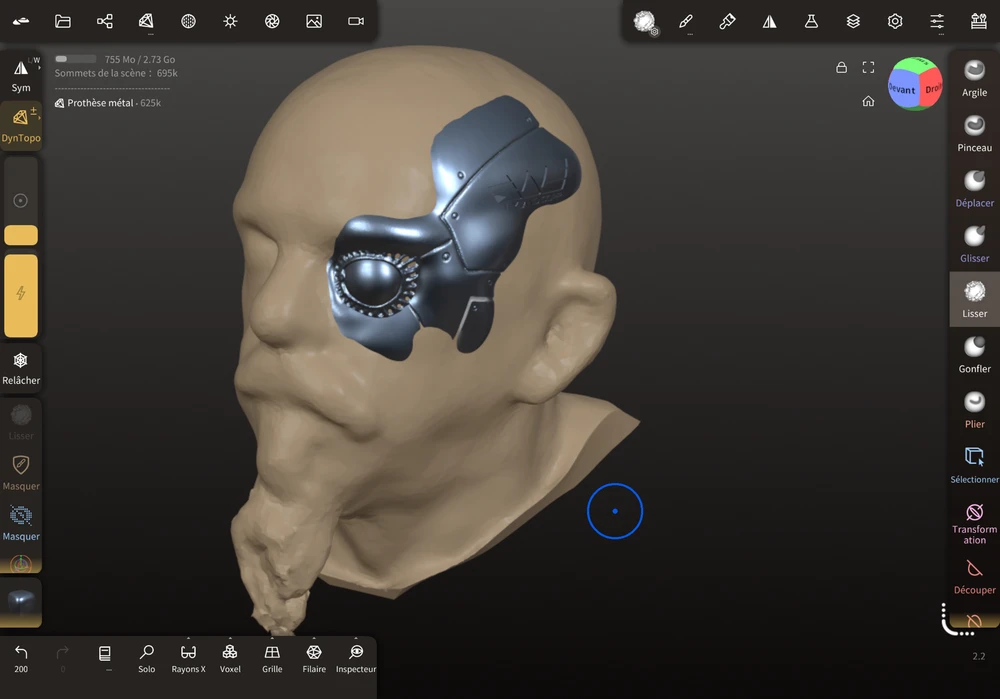Open the settings gear menu
The image size is (1000, 699).
(x=895, y=21)
